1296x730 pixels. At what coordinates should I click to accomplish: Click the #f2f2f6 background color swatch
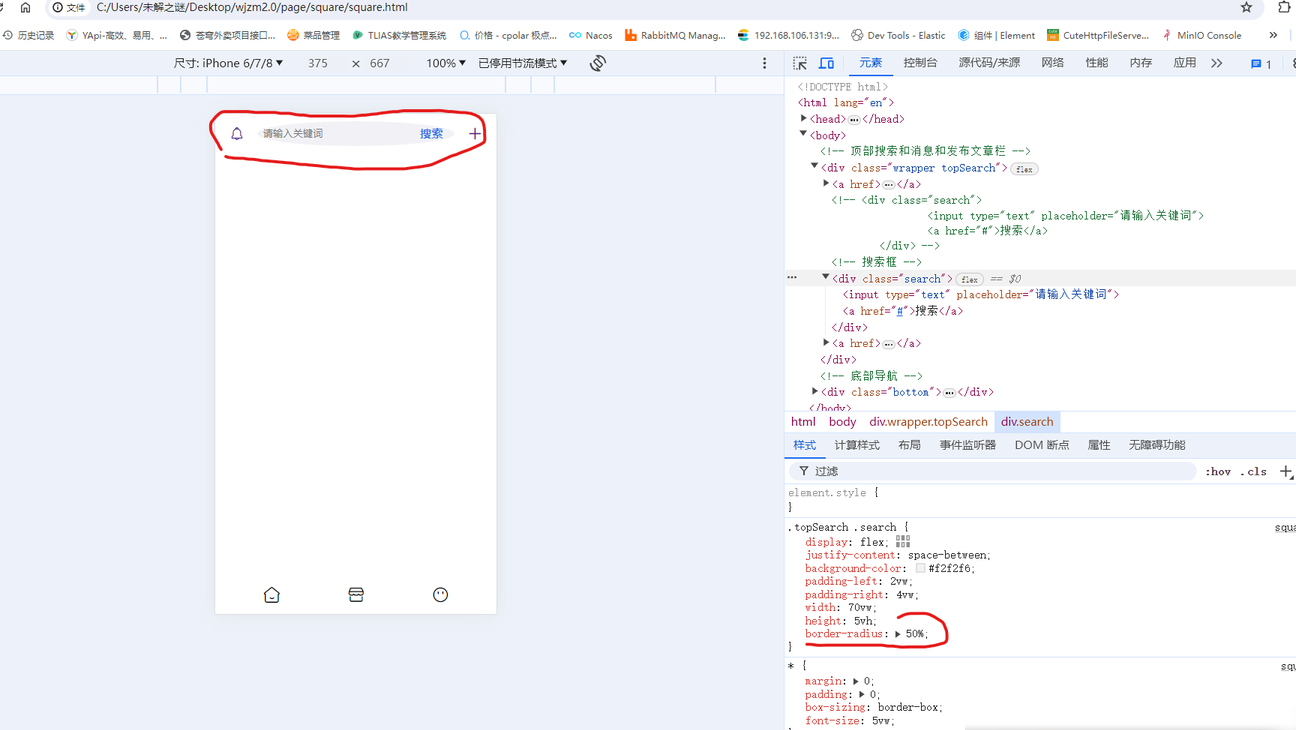(920, 568)
